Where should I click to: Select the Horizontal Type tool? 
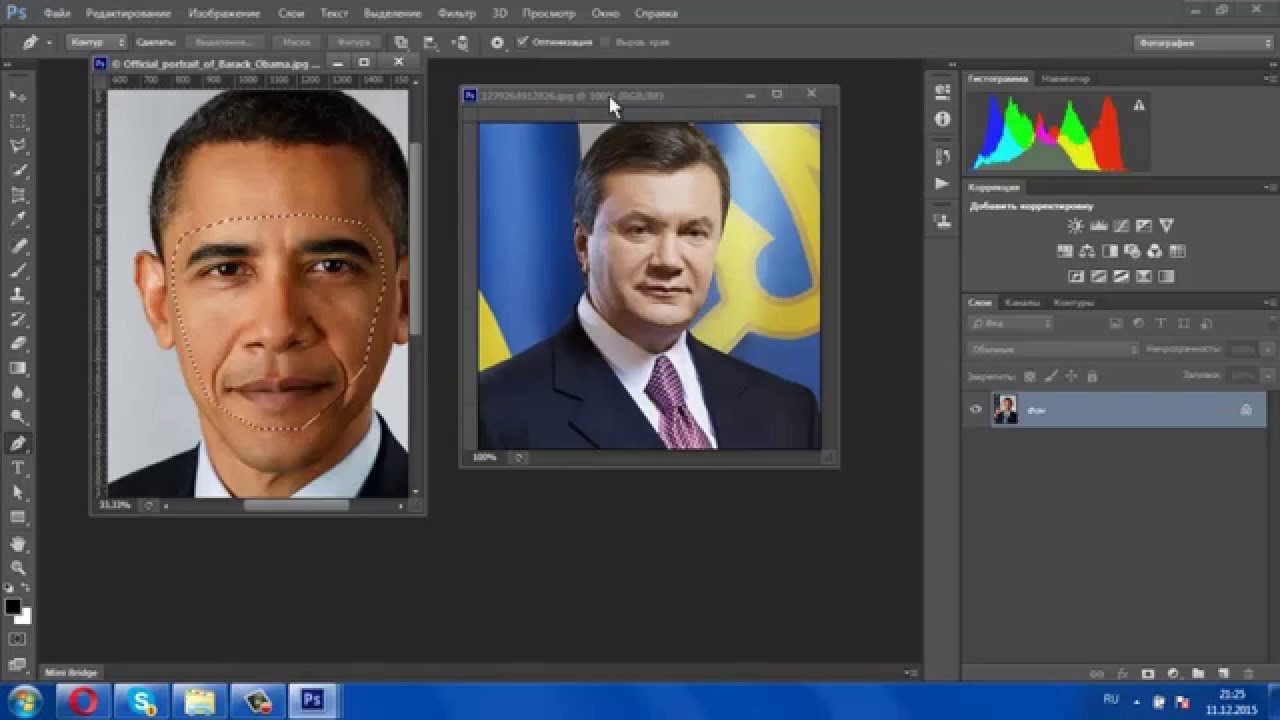[x=18, y=468]
